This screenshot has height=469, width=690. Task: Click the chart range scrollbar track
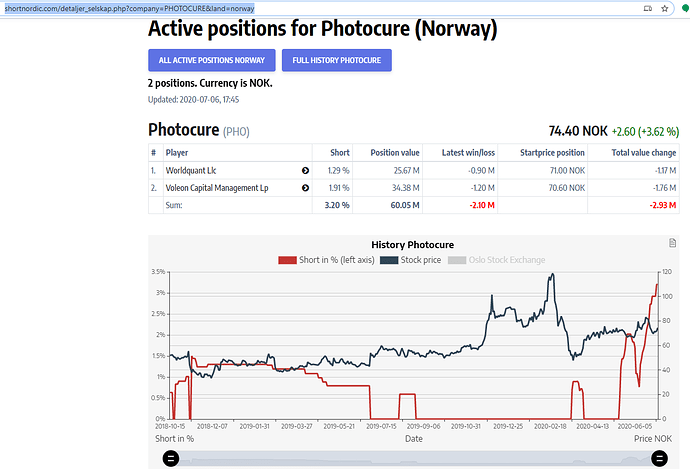tap(415, 458)
